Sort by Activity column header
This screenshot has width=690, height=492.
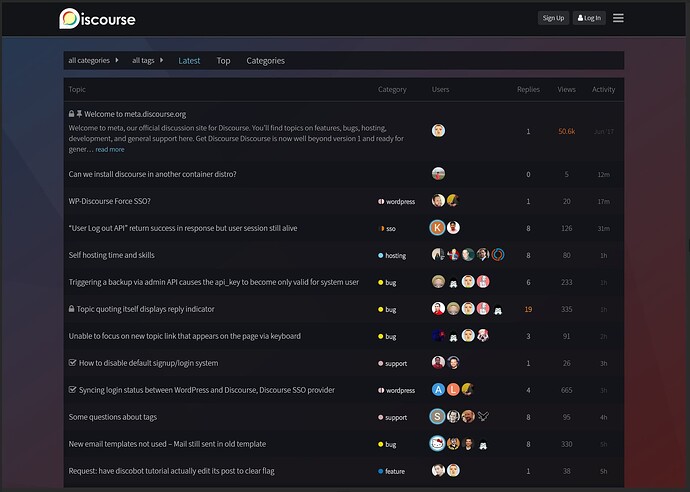(x=603, y=89)
